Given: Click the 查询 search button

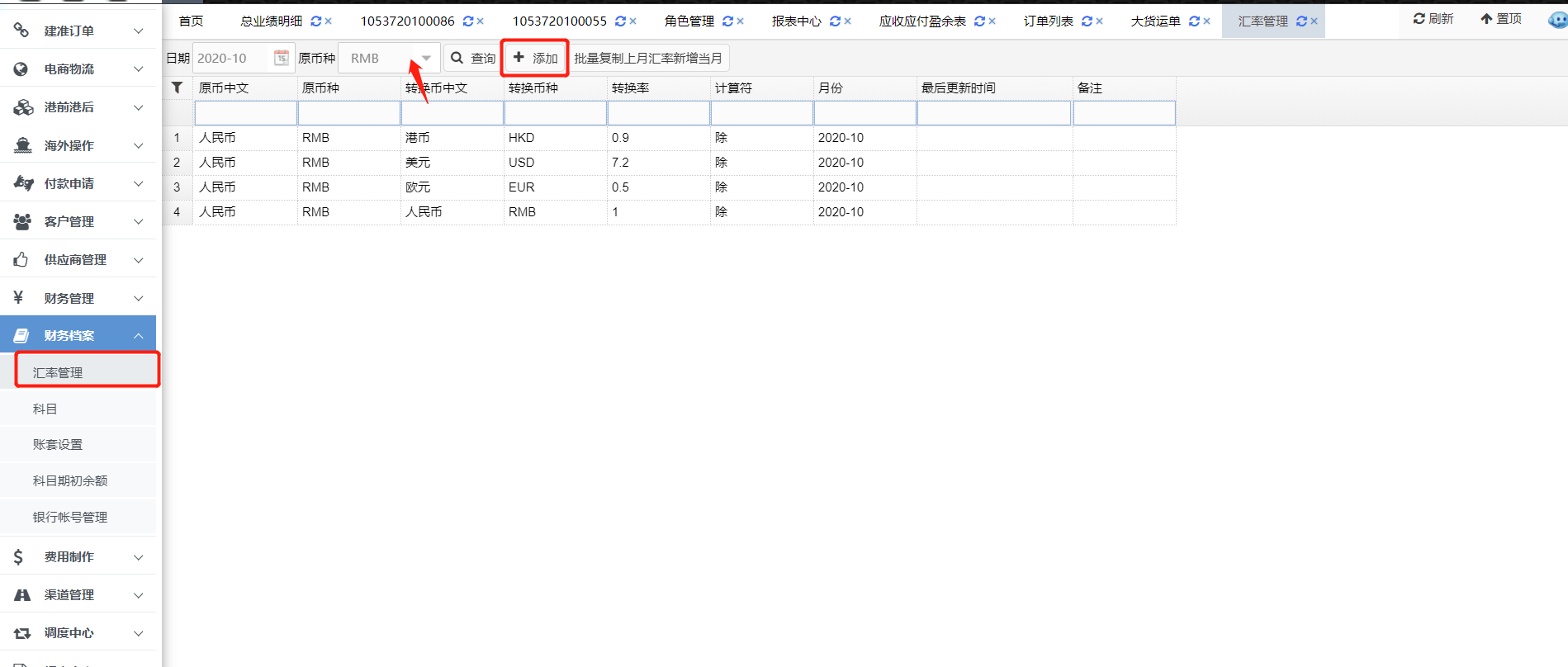Looking at the screenshot, I should point(473,58).
